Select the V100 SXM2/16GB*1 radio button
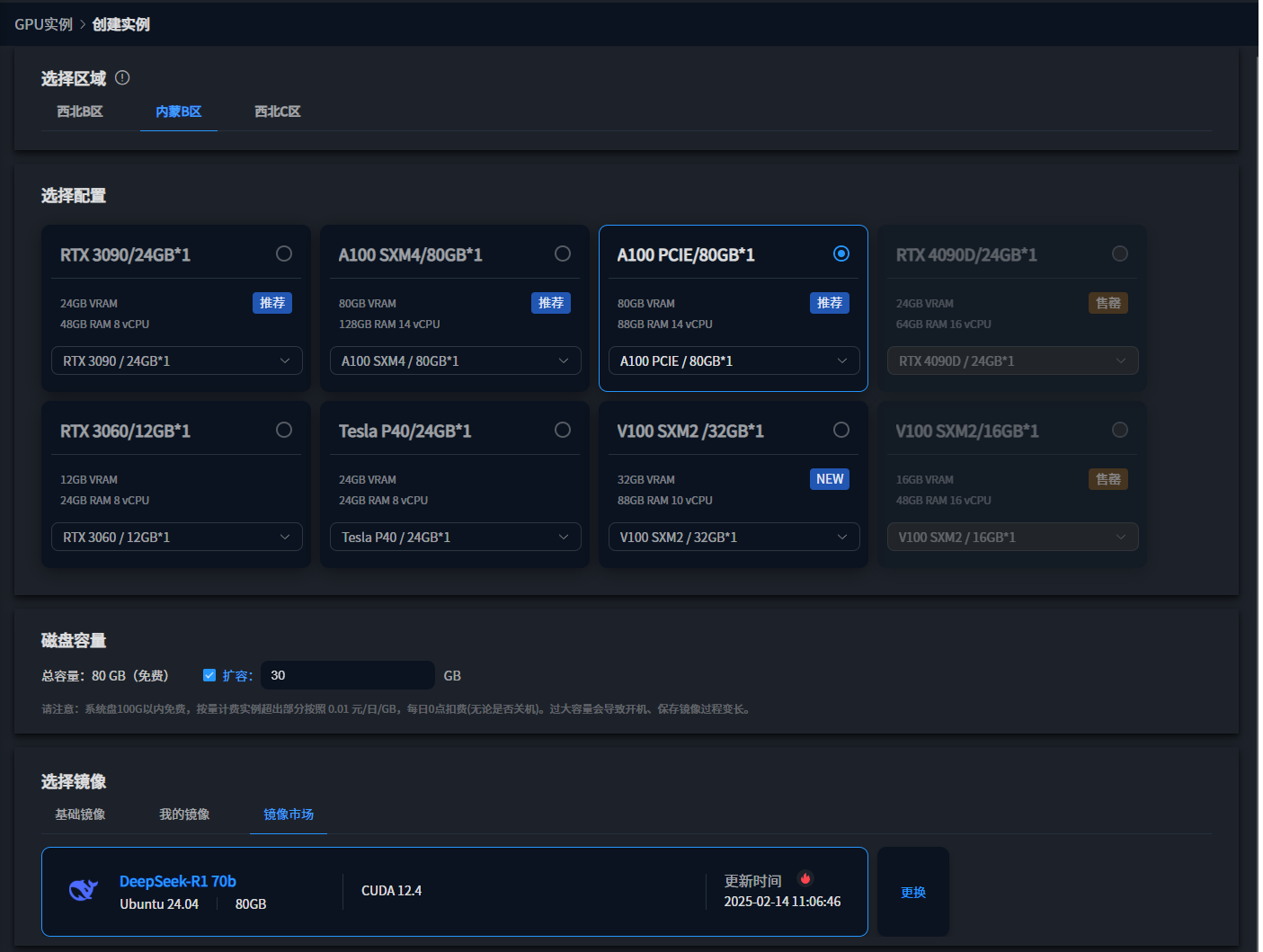 point(1120,430)
